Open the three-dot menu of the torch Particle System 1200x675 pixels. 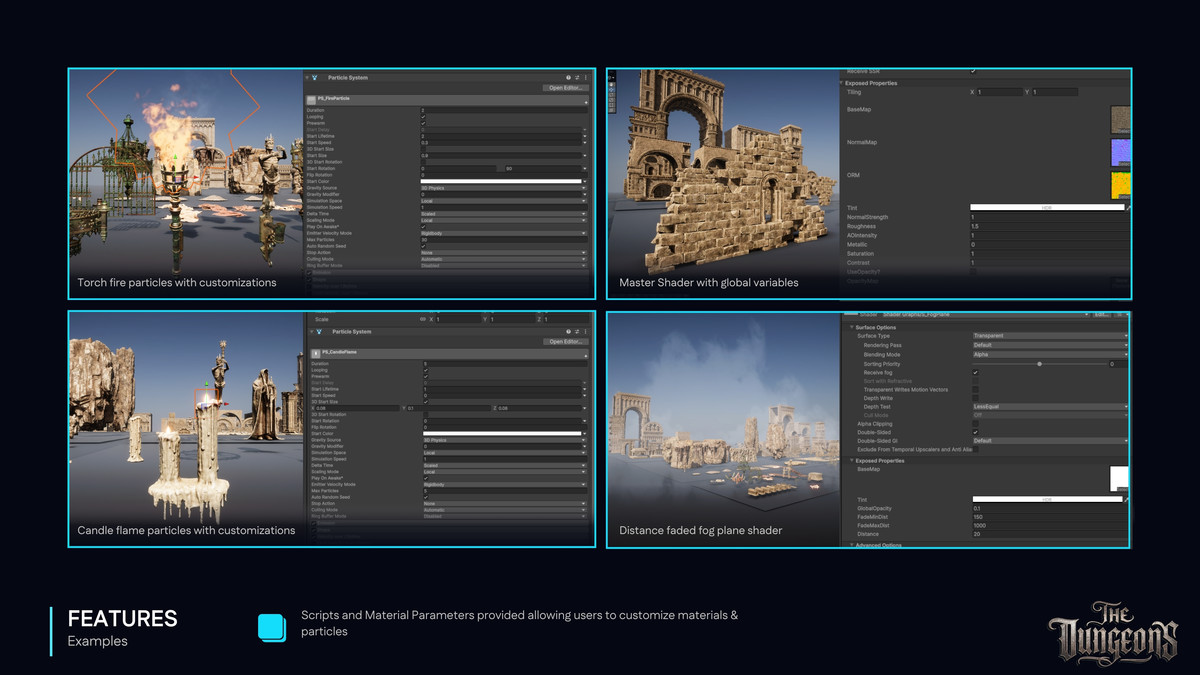(586, 77)
